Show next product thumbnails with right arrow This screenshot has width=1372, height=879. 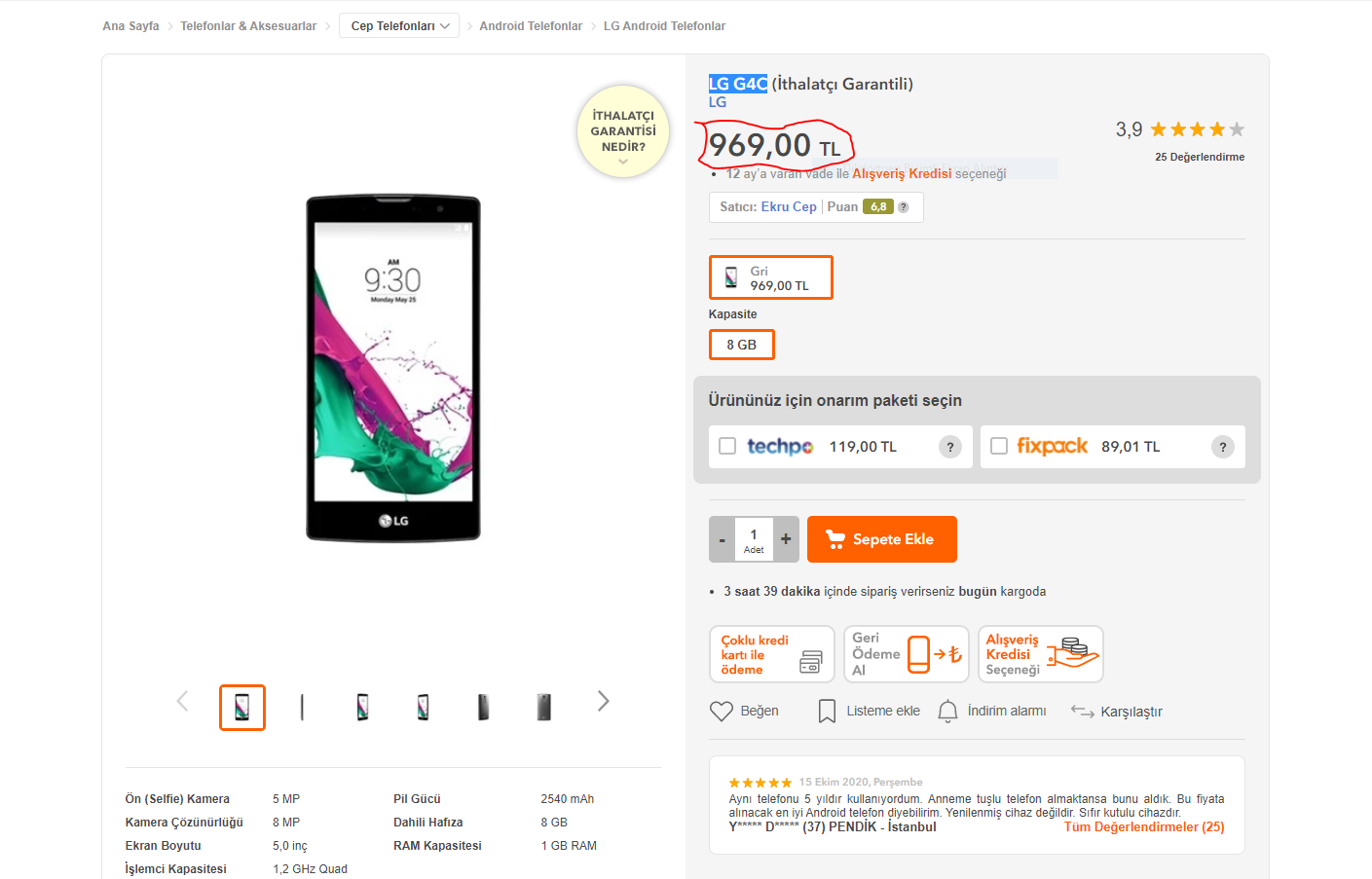click(x=603, y=701)
